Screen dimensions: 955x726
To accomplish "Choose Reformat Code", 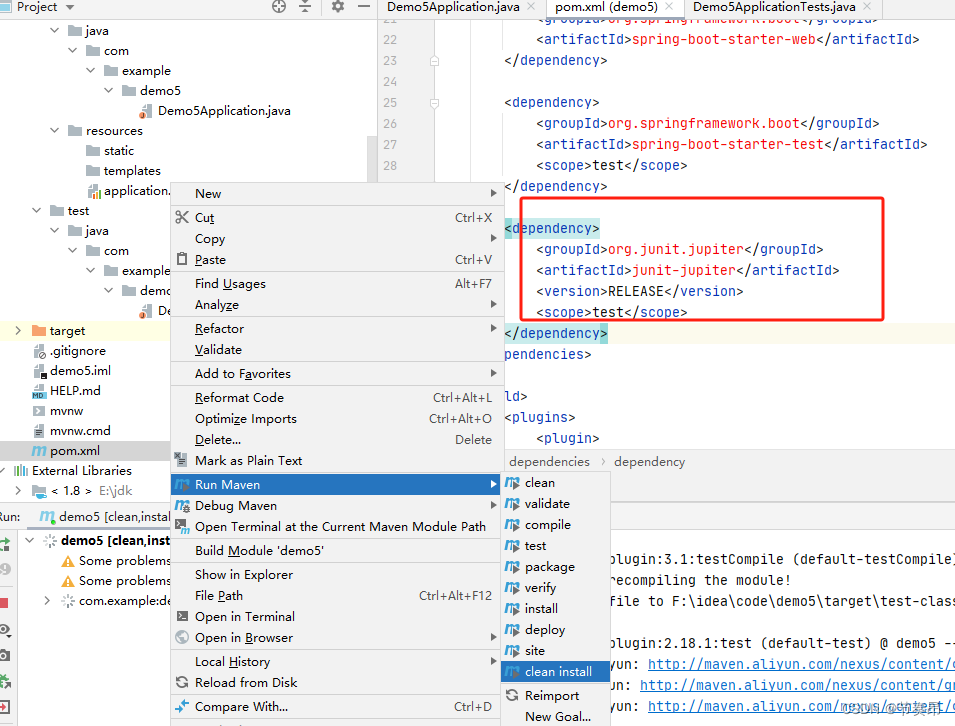I will click(335, 398).
